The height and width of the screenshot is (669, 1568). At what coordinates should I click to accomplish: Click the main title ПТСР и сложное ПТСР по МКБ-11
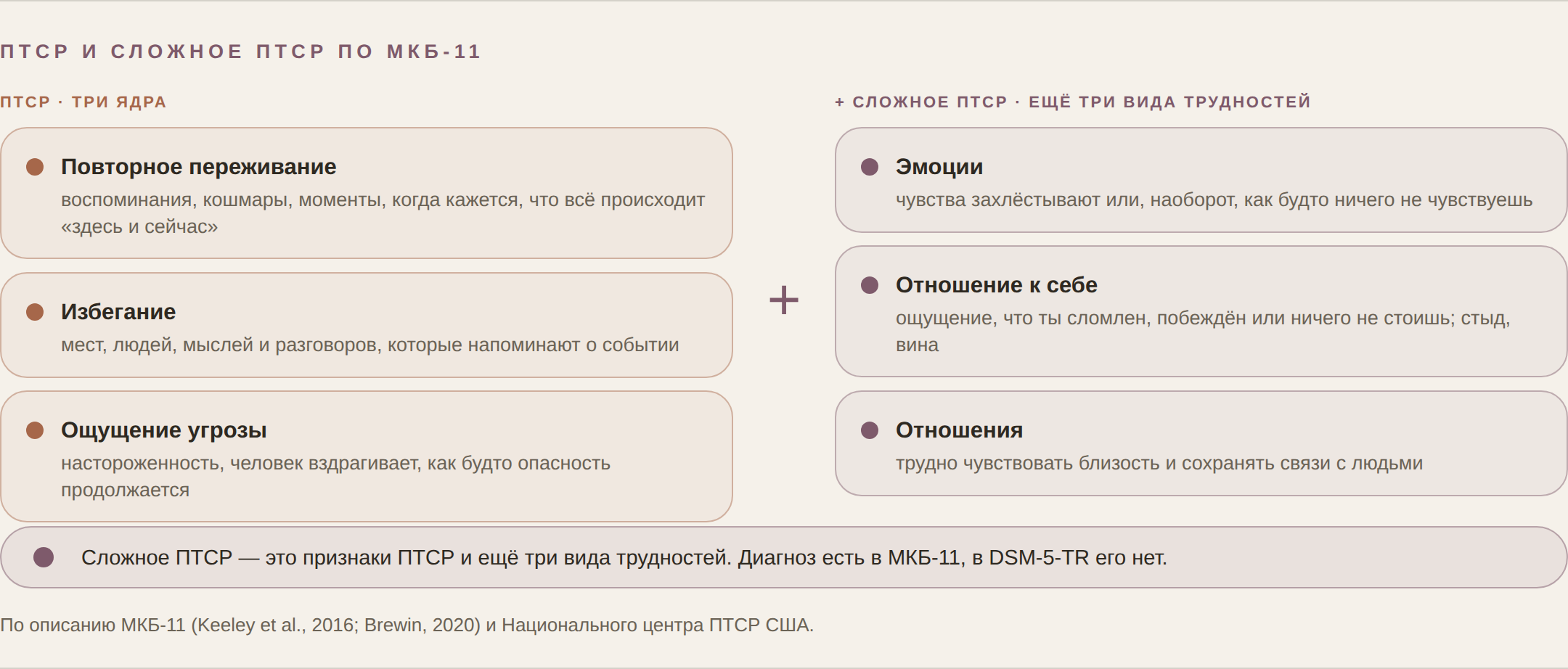click(x=240, y=52)
